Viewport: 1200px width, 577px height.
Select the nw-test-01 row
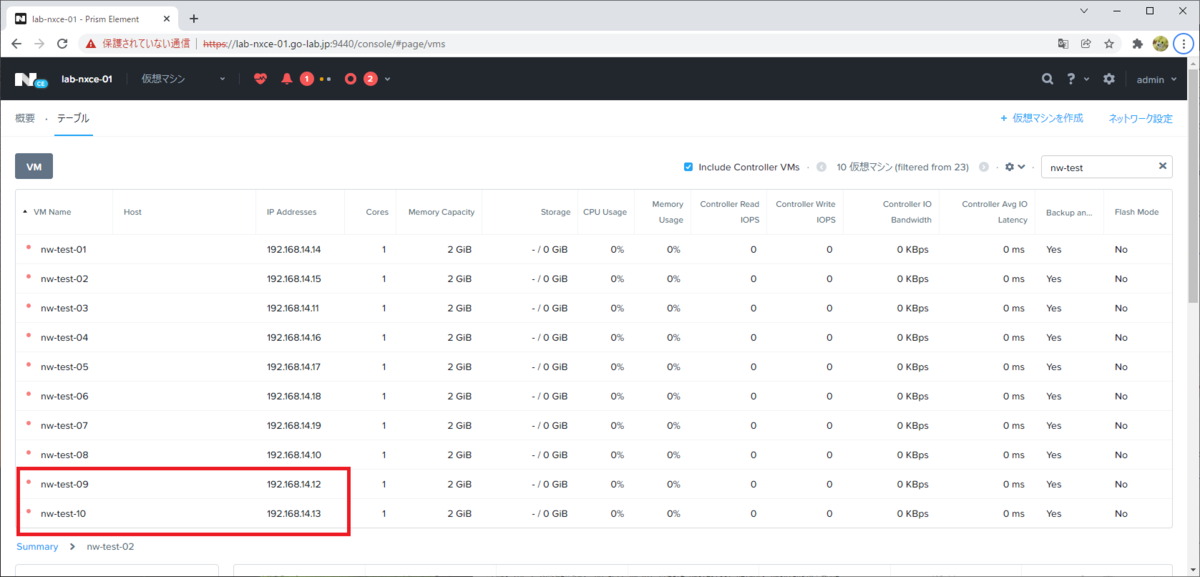pyautogui.click(x=594, y=249)
